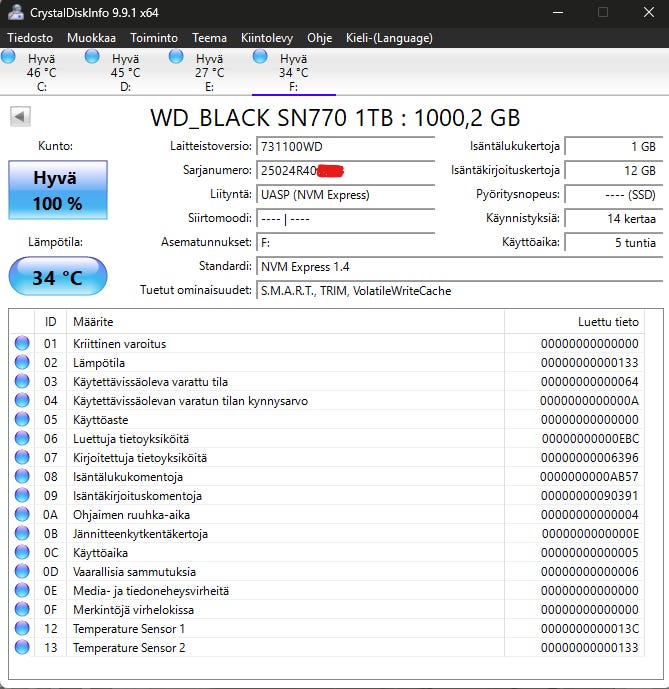This screenshot has height=689, width=669.
Task: Select the Kriittinen varoitus attribute text
Action: point(120,344)
